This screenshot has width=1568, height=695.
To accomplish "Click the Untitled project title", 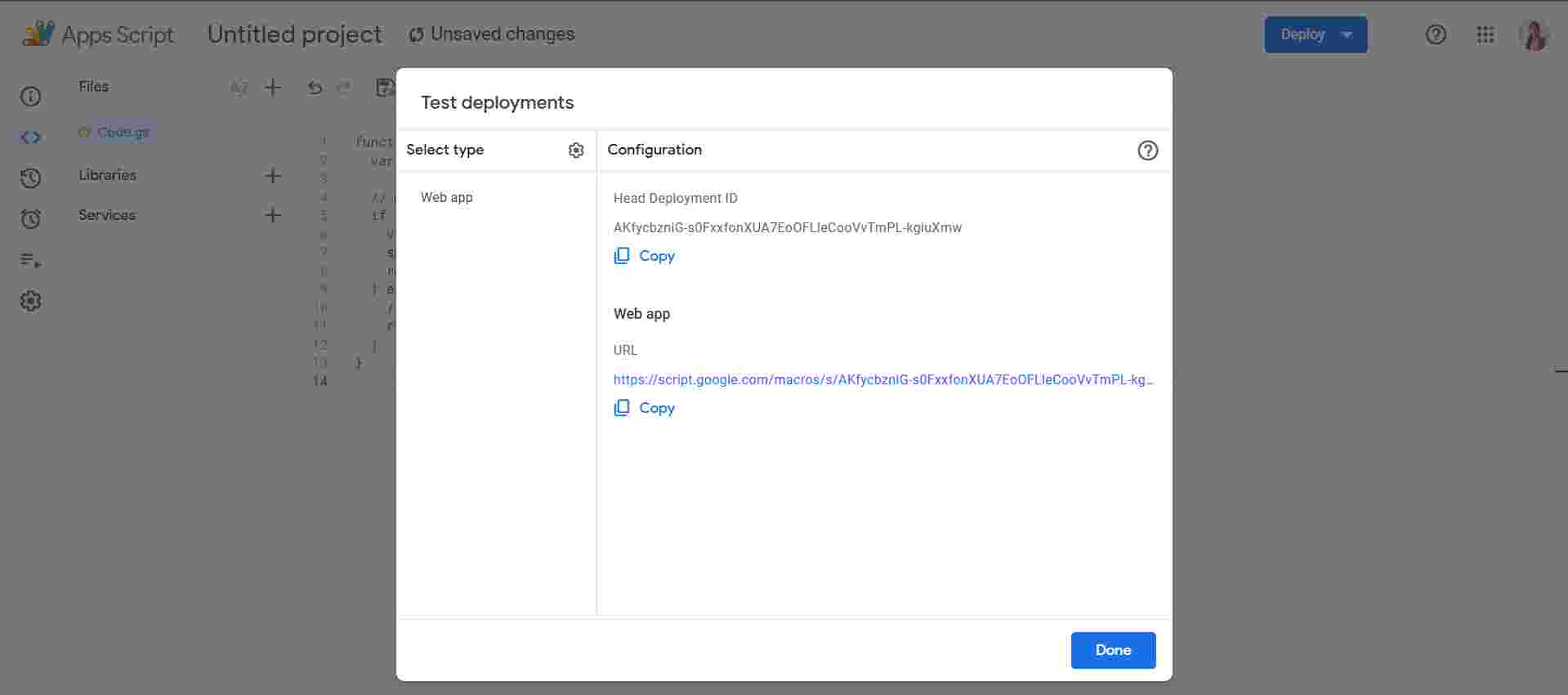I will 294,34.
